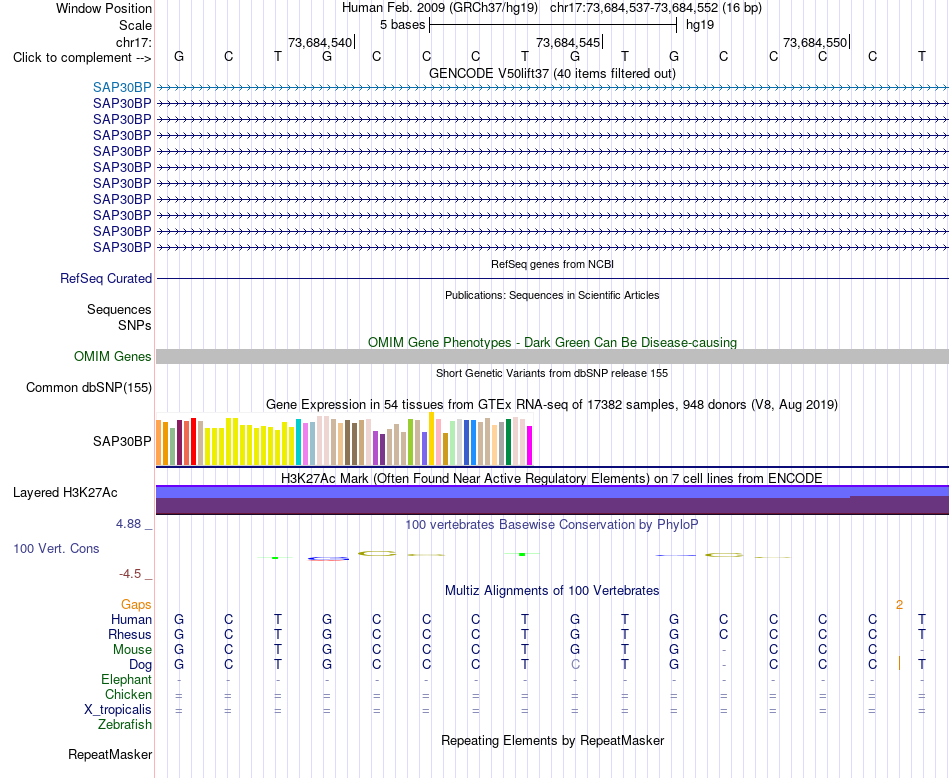The width and height of the screenshot is (950, 778).
Task: Click the dark green GTEx expression bar
Action: pyautogui.click(x=508, y=442)
